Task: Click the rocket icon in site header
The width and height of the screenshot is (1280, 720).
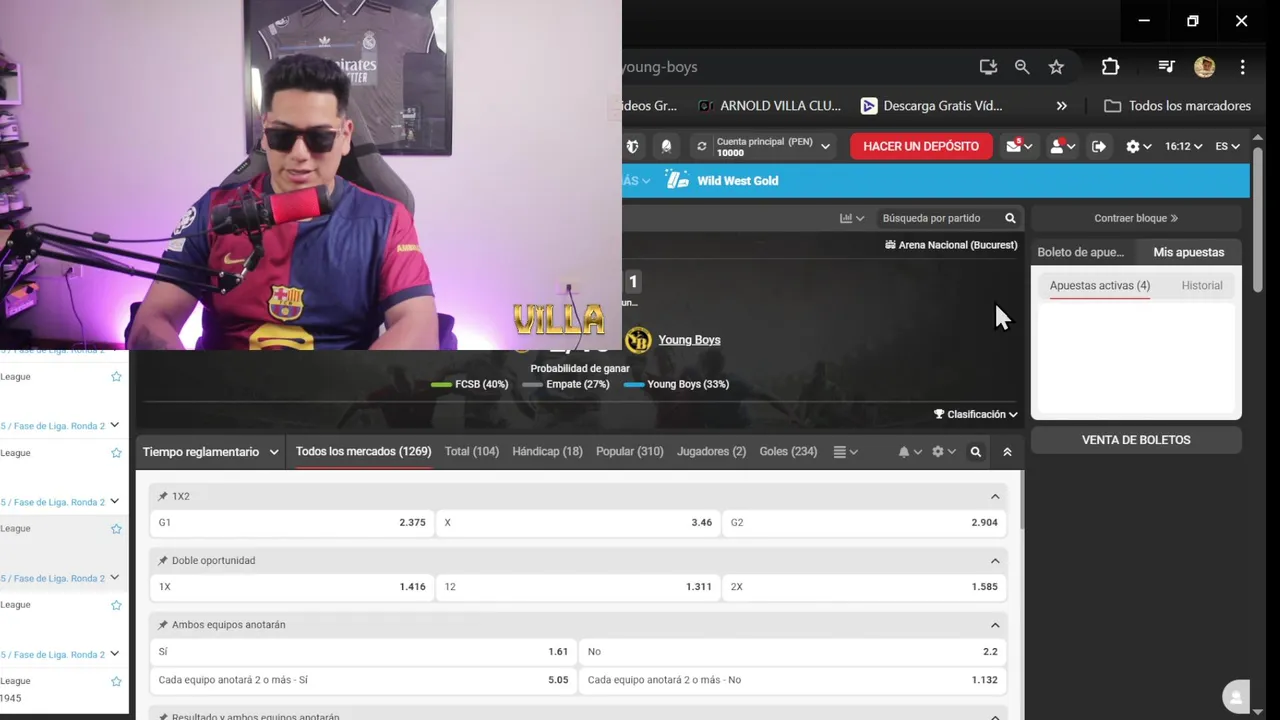Action: click(x=666, y=146)
